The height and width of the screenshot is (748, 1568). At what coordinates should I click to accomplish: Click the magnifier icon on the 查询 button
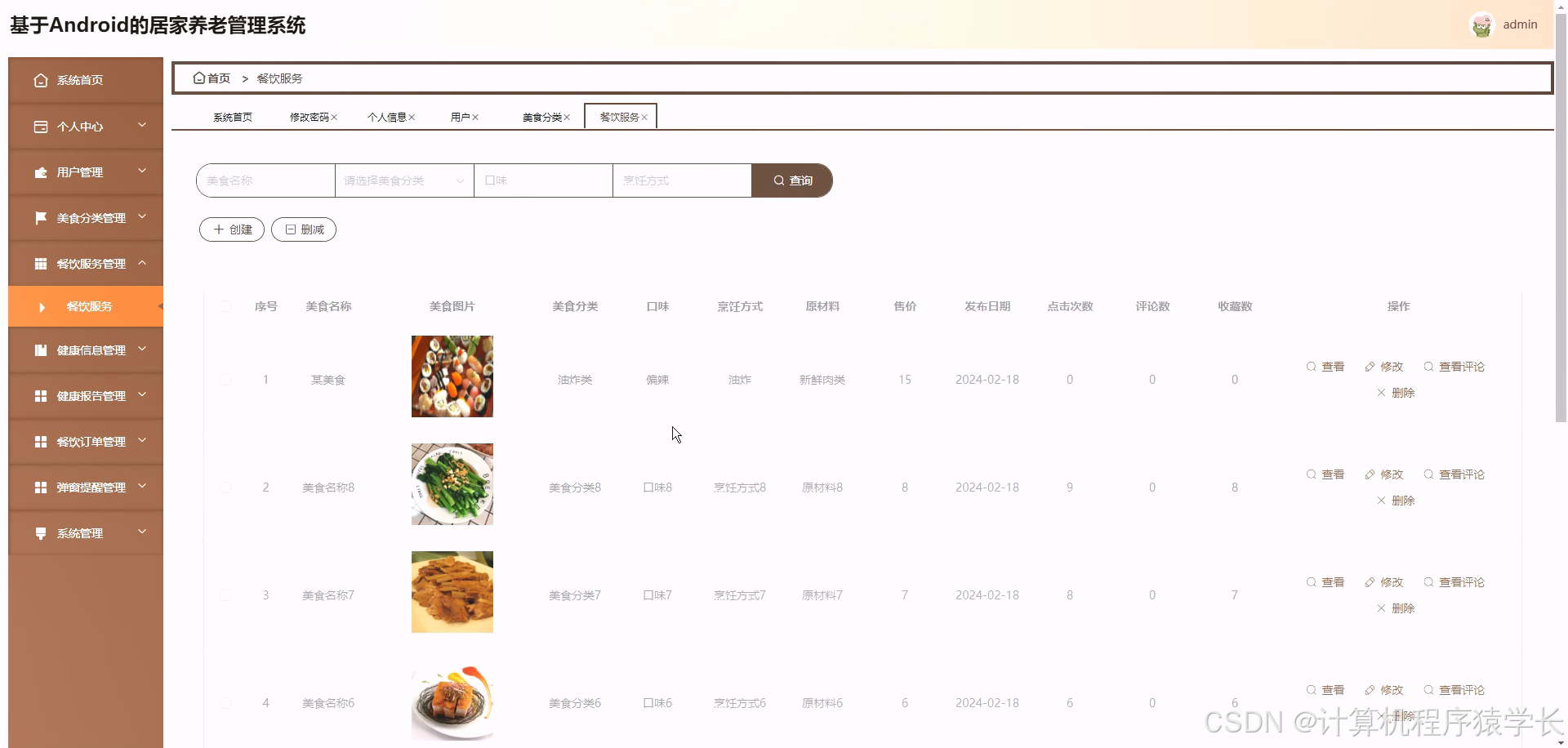tap(779, 180)
